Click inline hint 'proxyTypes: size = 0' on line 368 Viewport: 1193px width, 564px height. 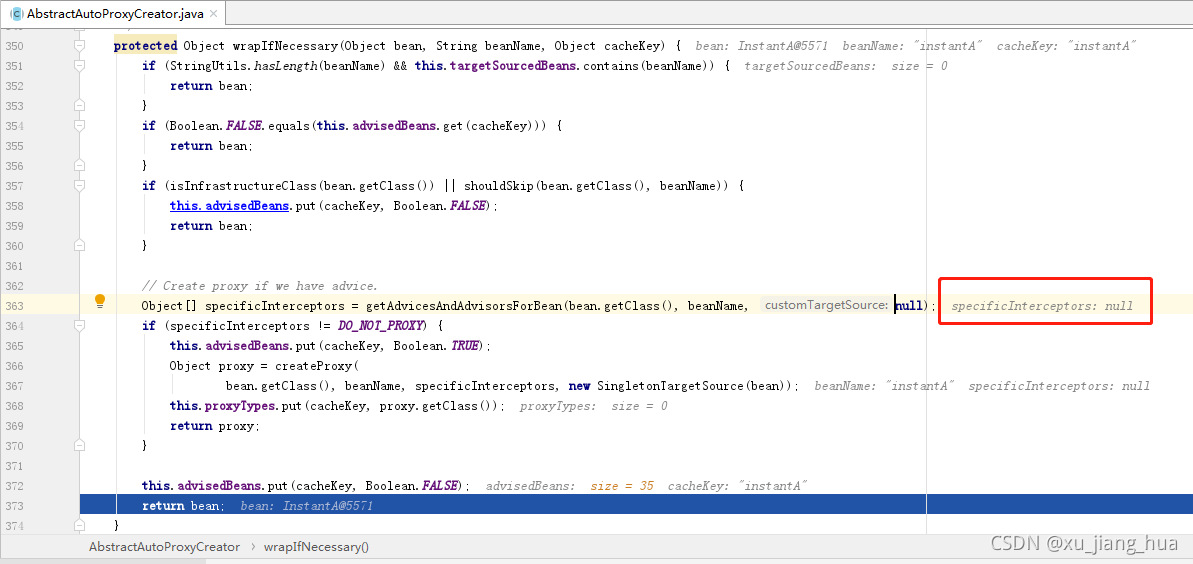click(x=593, y=406)
